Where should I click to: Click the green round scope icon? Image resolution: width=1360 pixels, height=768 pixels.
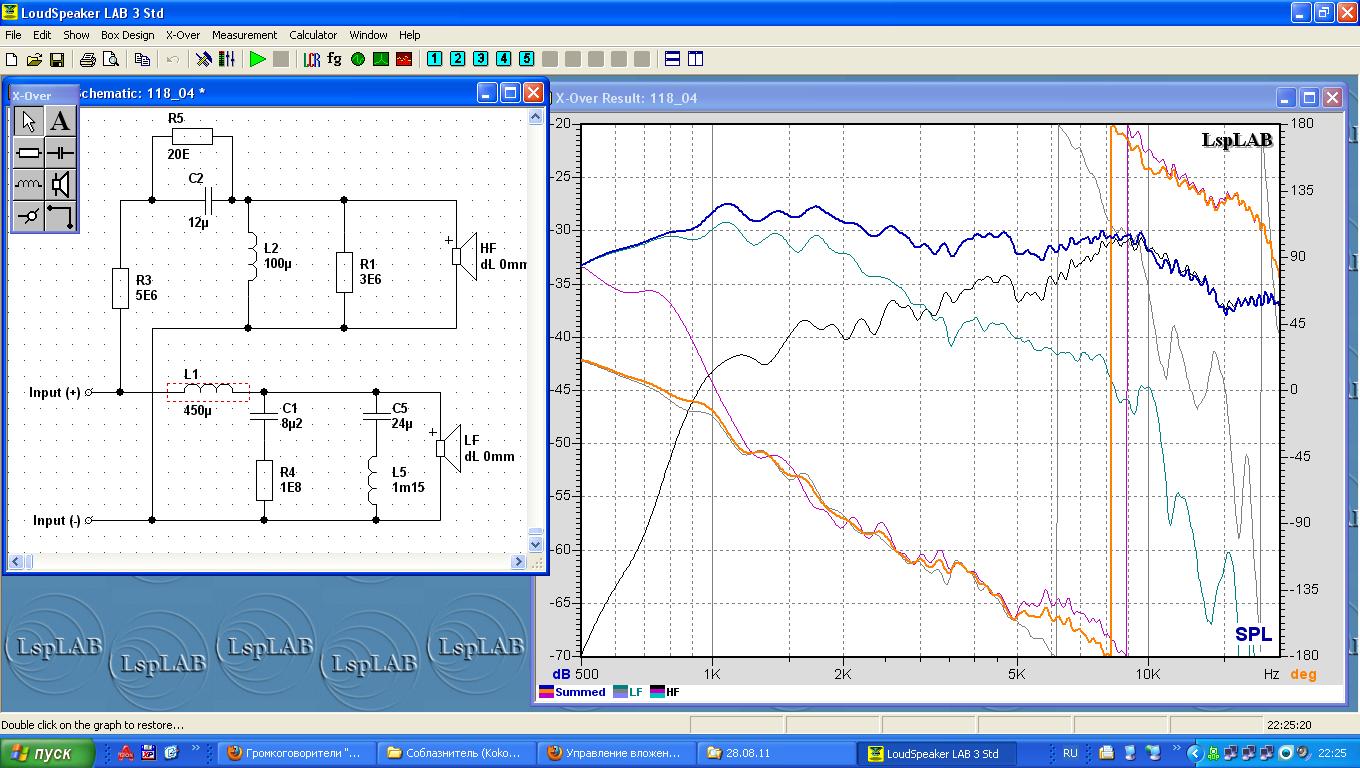click(357, 59)
